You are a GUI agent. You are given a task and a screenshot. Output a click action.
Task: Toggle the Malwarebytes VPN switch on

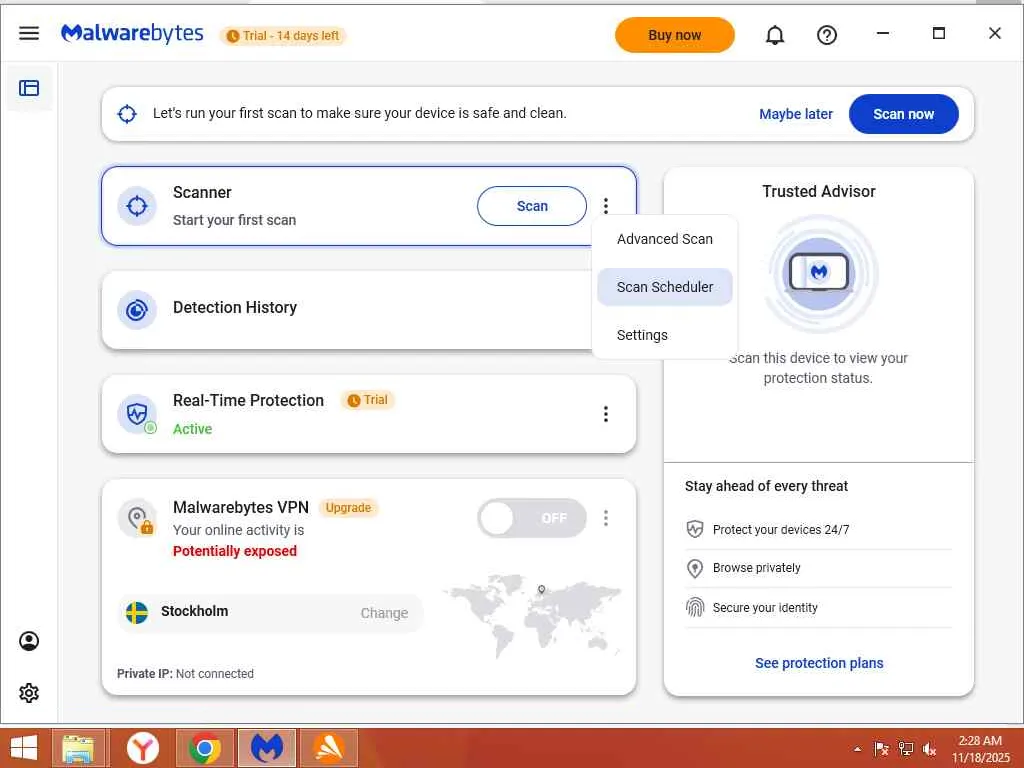(x=532, y=519)
